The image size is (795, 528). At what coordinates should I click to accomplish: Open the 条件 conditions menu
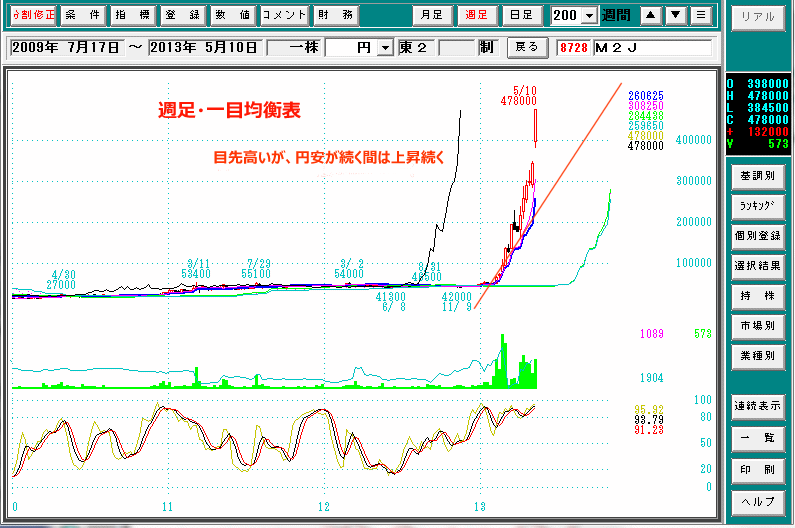pos(83,15)
